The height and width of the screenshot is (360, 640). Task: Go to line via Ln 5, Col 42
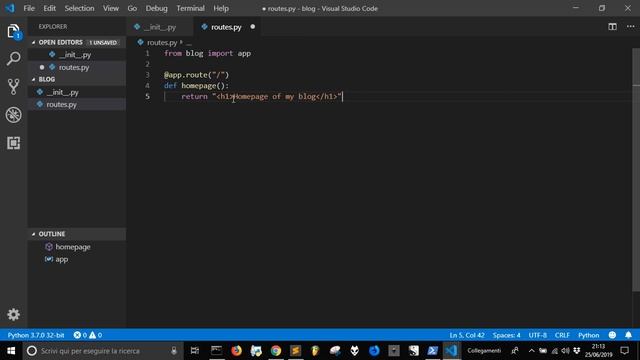(x=467, y=335)
